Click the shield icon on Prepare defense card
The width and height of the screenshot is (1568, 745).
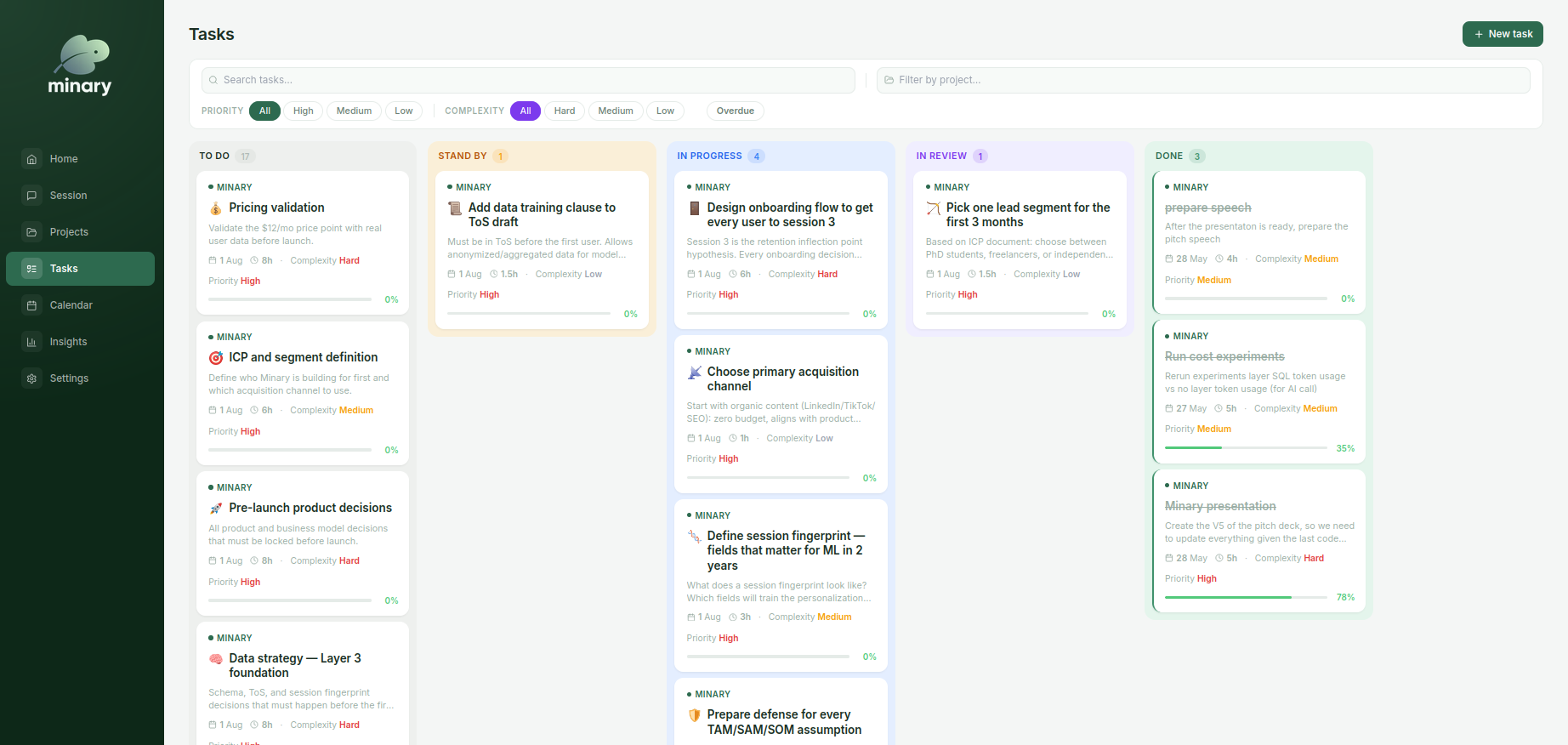click(694, 715)
